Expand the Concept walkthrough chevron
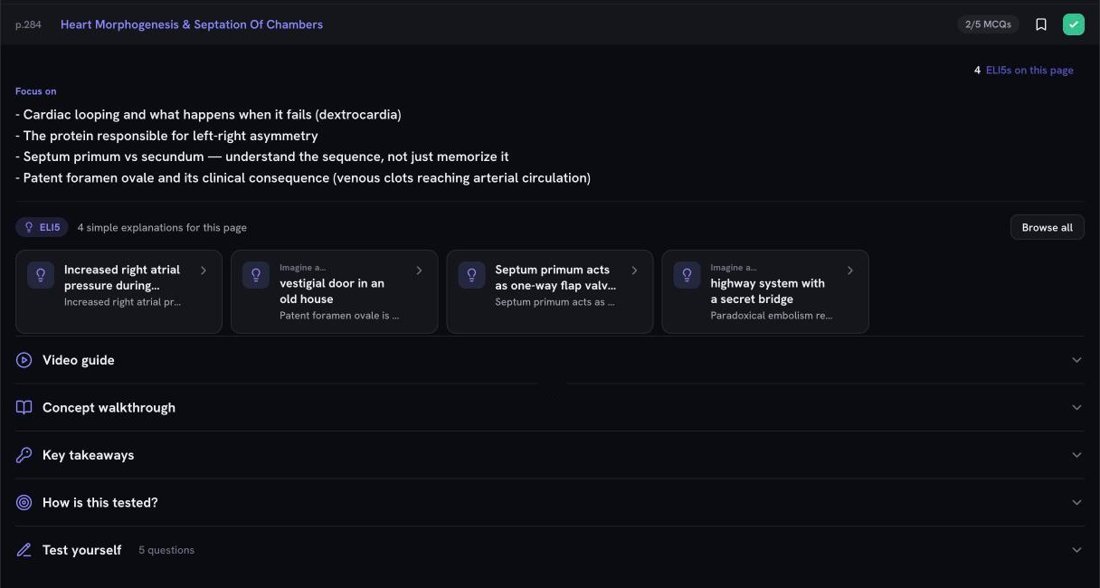1100x588 pixels. [x=1076, y=408]
